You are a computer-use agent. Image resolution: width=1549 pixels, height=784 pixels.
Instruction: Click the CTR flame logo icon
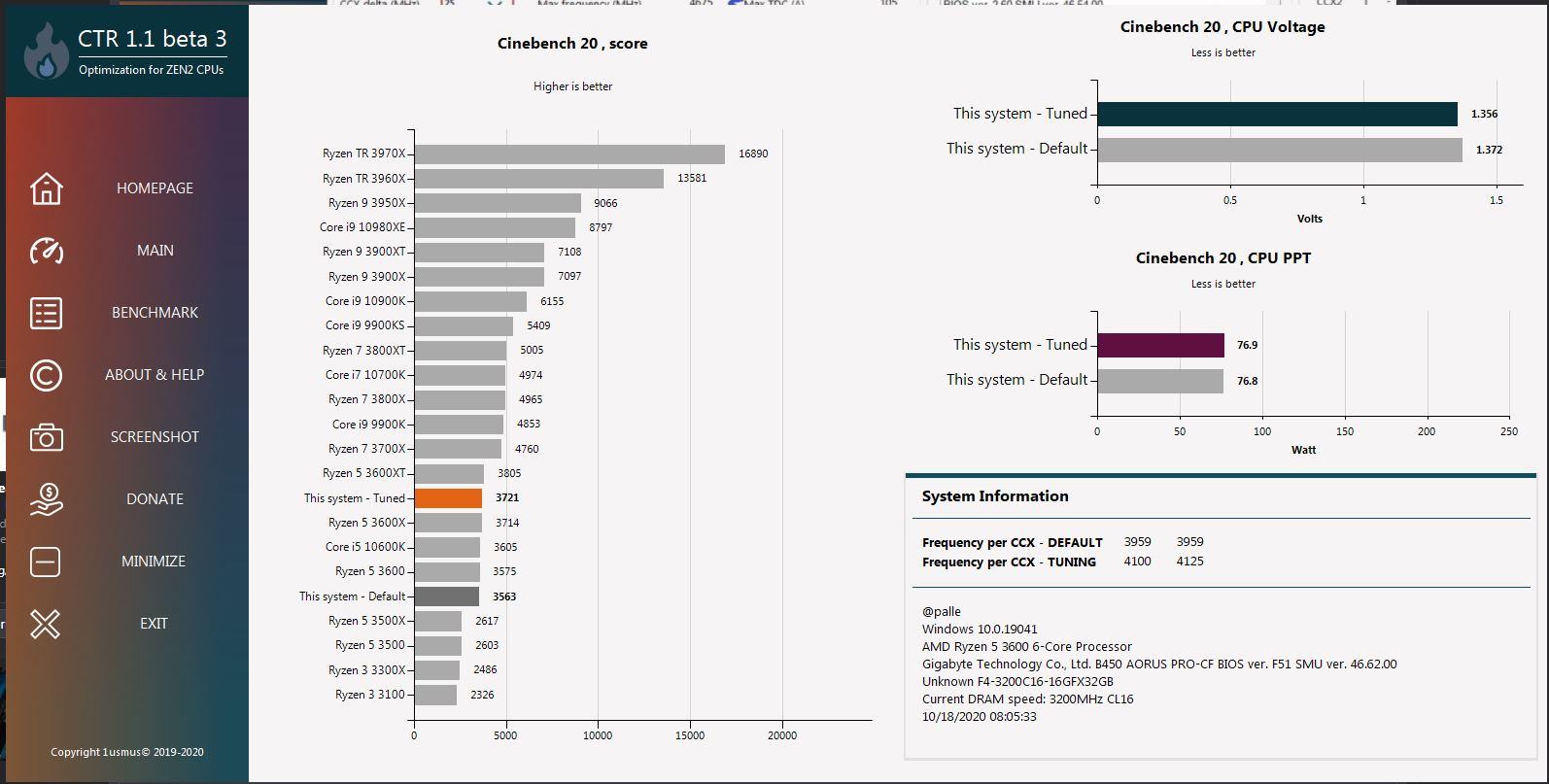tap(46, 51)
